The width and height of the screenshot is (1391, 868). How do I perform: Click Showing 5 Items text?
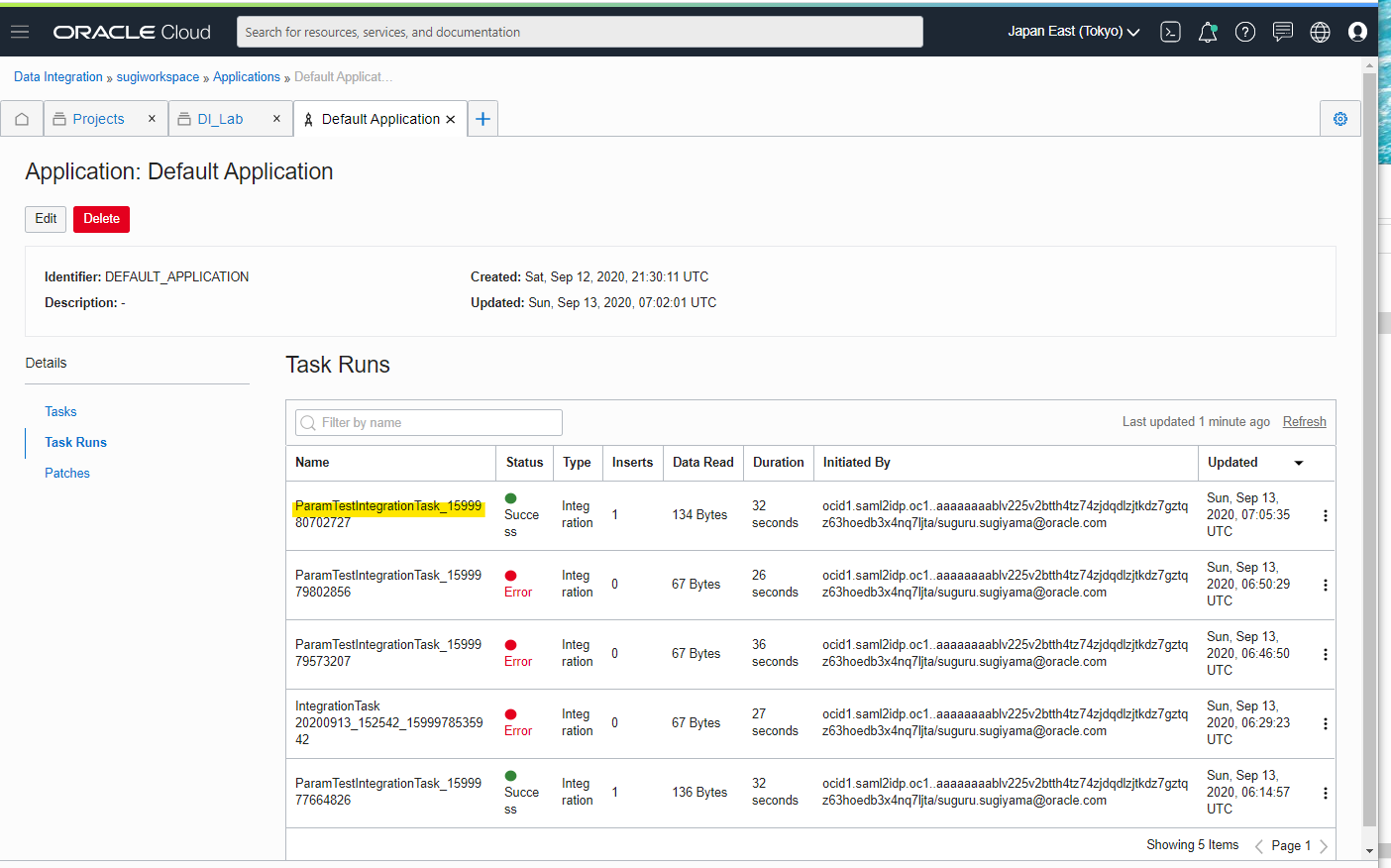click(x=1192, y=845)
